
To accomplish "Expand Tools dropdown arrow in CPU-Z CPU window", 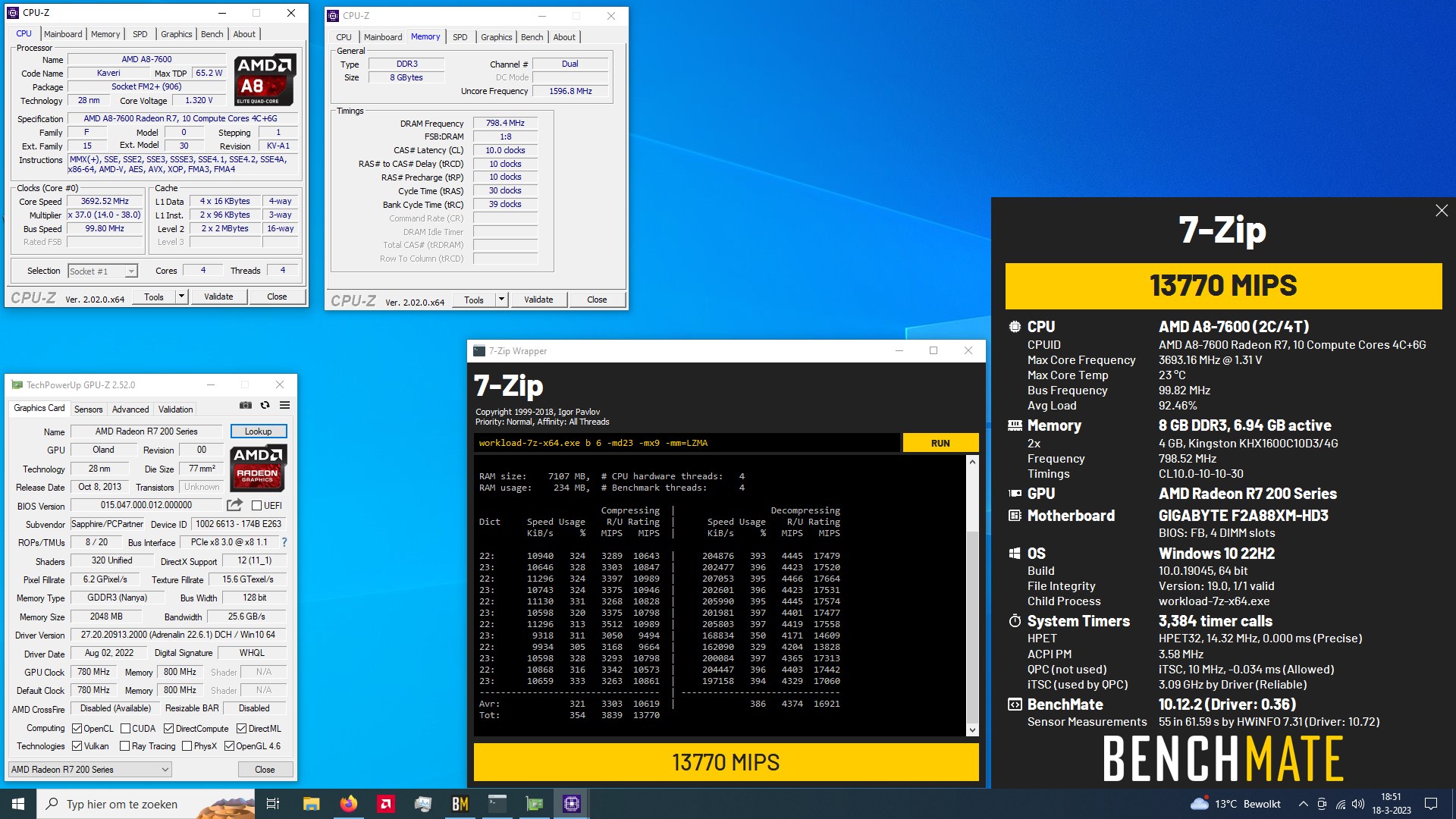I will click(182, 297).
